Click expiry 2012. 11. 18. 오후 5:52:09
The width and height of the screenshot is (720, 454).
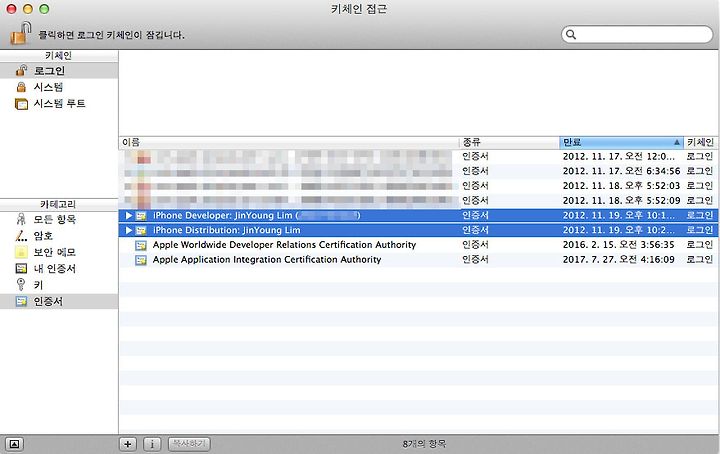coord(621,200)
